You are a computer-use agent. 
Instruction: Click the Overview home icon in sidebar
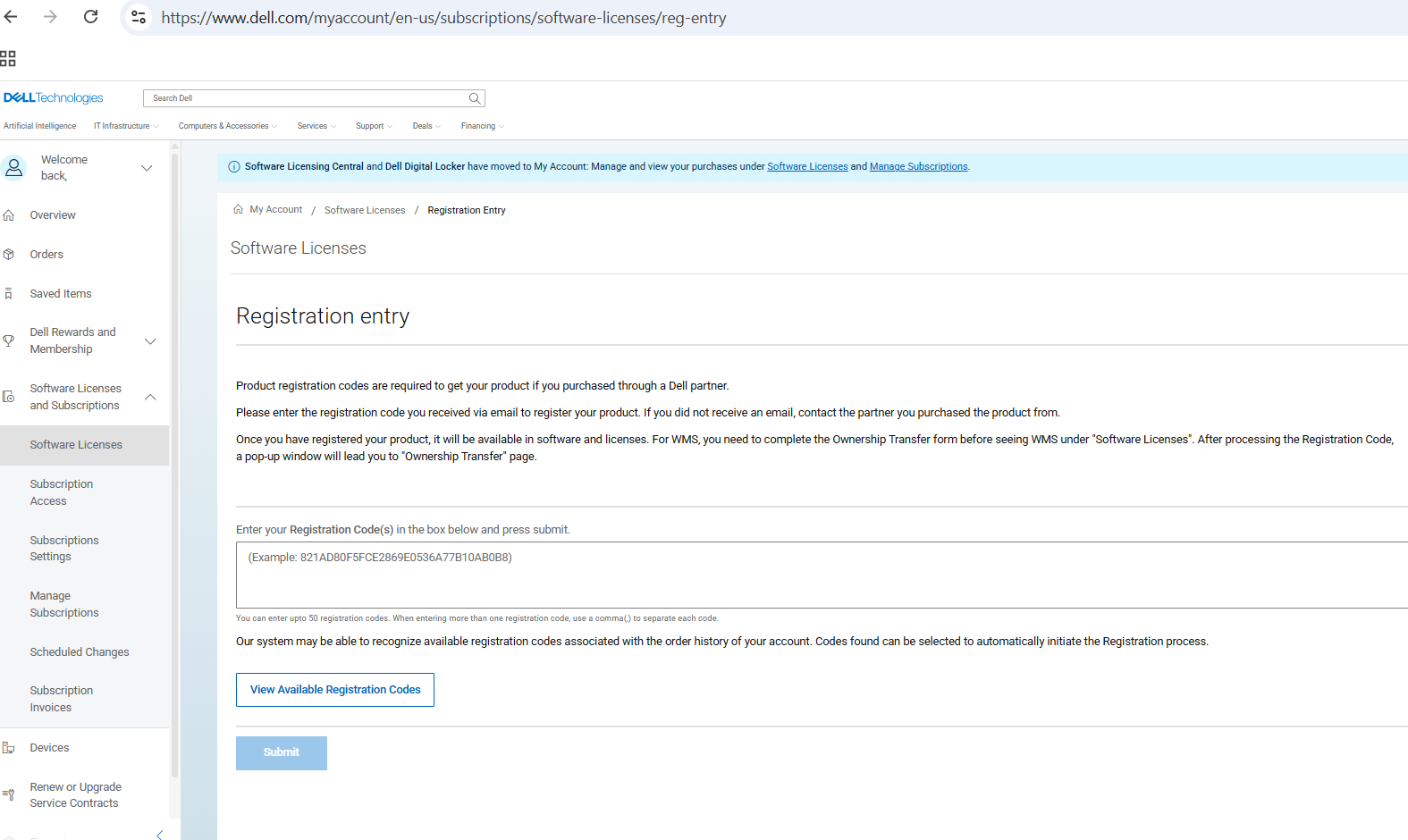click(9, 215)
